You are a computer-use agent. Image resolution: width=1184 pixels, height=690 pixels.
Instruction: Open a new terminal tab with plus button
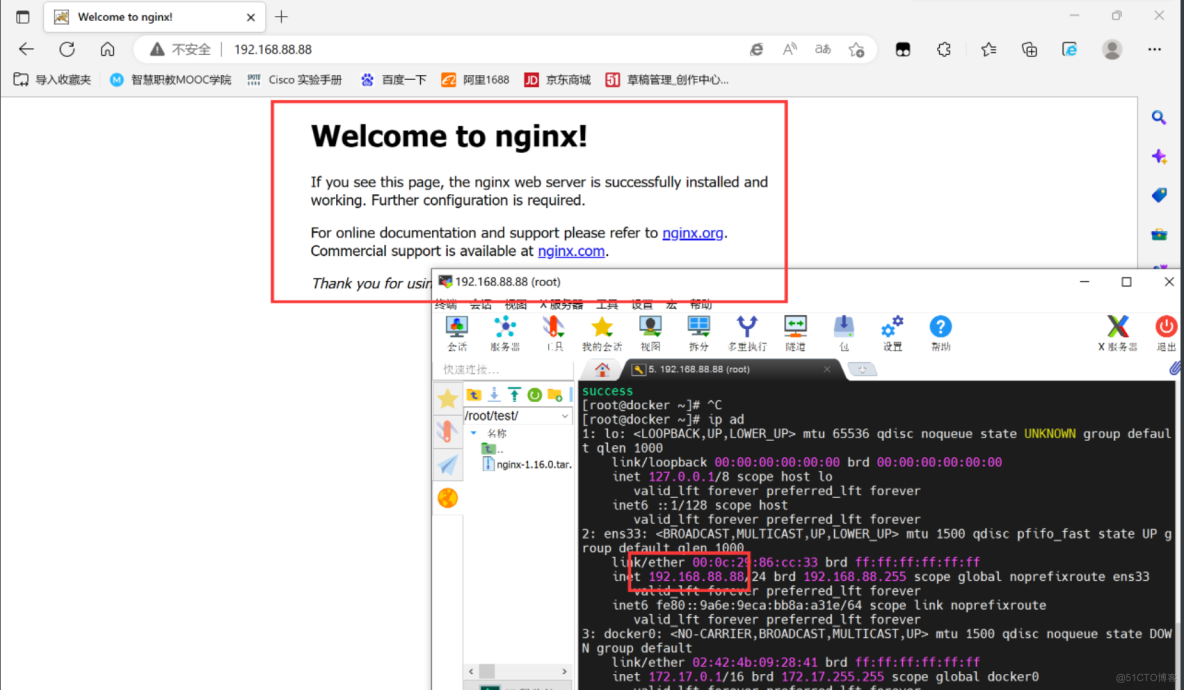click(x=862, y=369)
